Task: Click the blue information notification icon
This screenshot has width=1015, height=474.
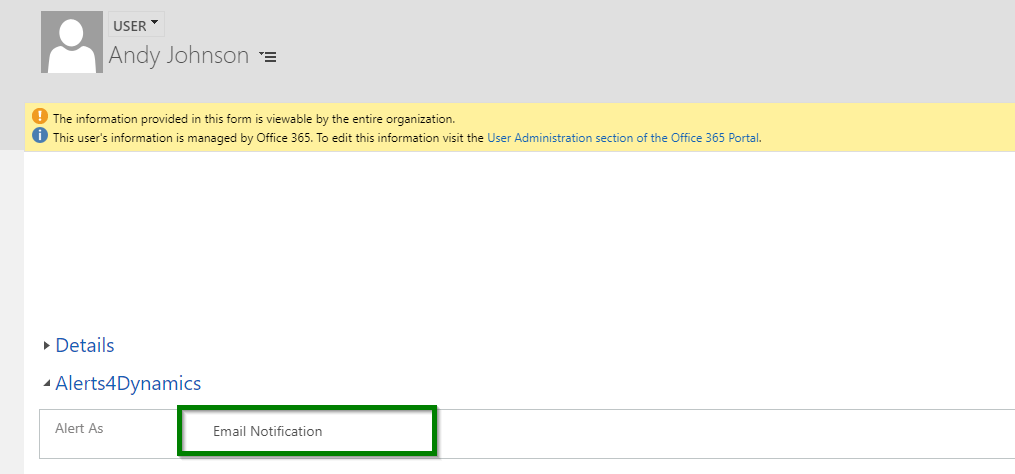Action: click(40, 136)
